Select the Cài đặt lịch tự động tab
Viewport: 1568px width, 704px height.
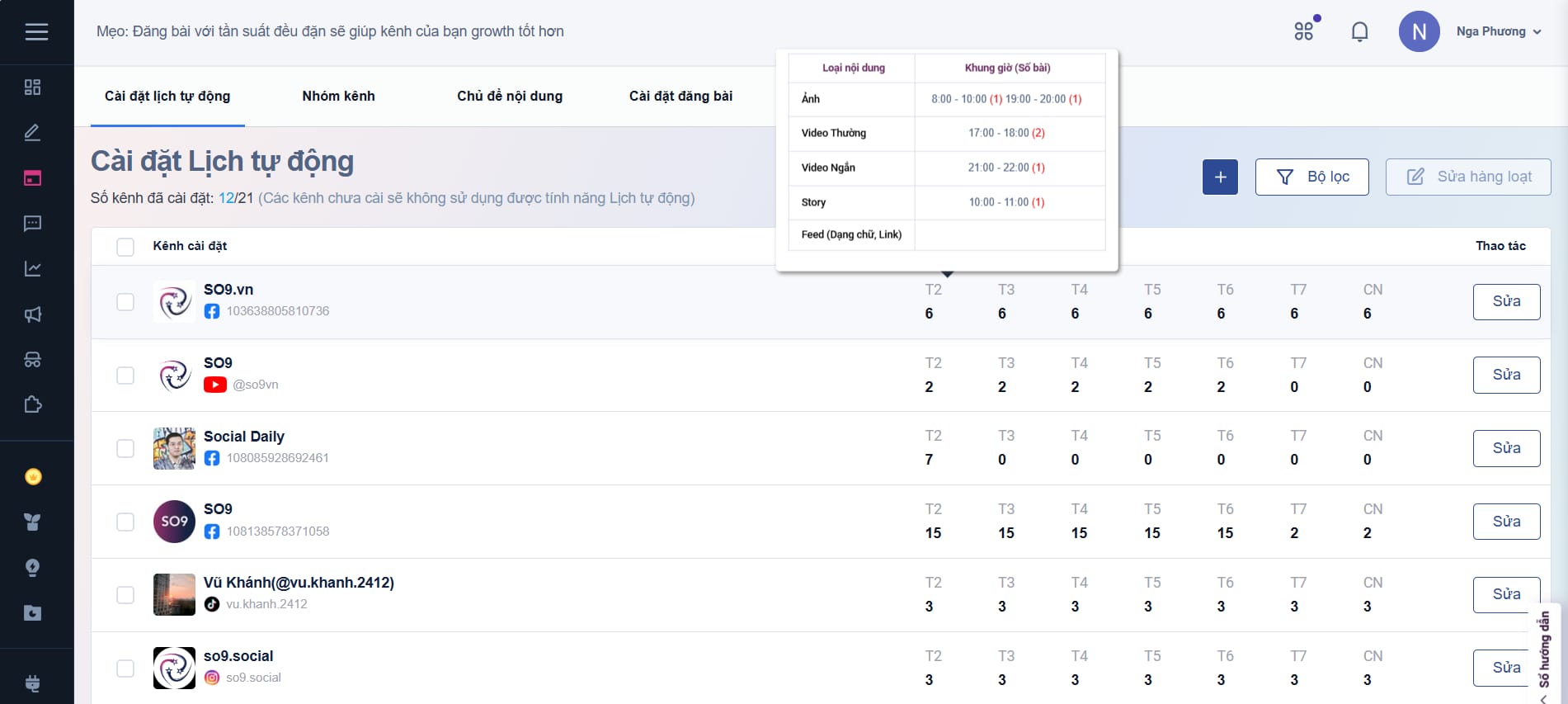pos(167,96)
